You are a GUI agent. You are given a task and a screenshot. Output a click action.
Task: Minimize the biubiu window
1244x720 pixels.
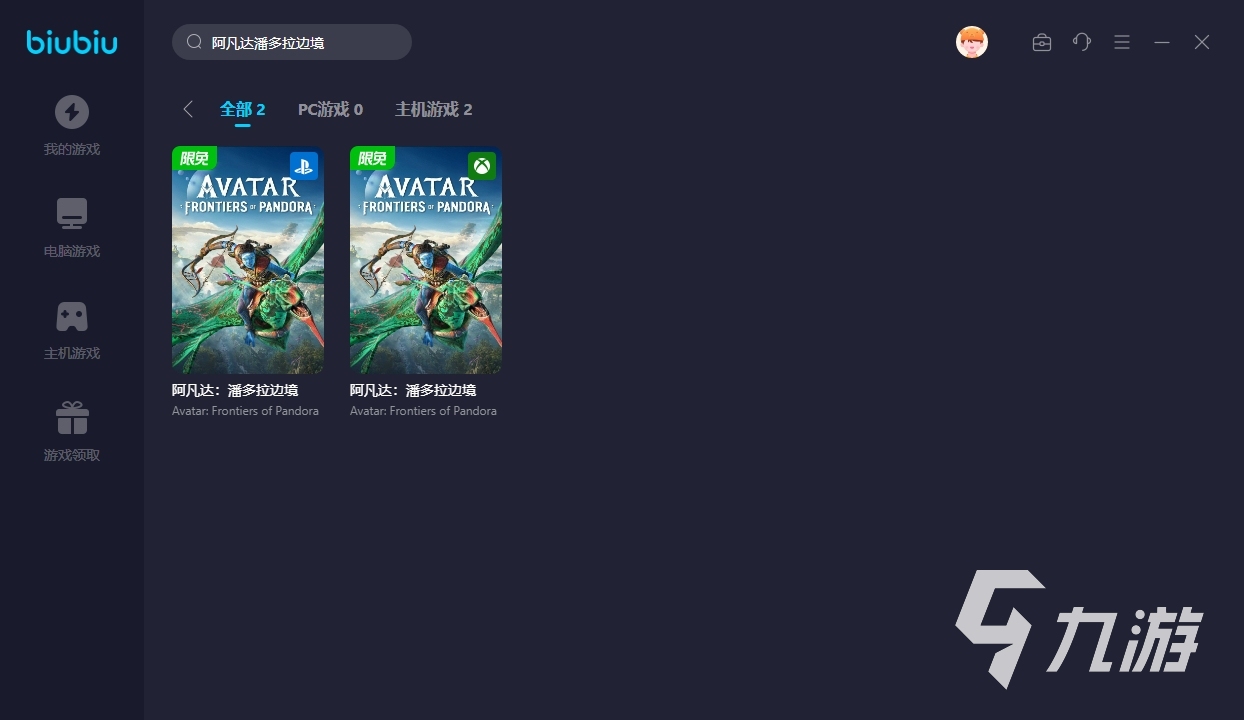coord(1162,42)
